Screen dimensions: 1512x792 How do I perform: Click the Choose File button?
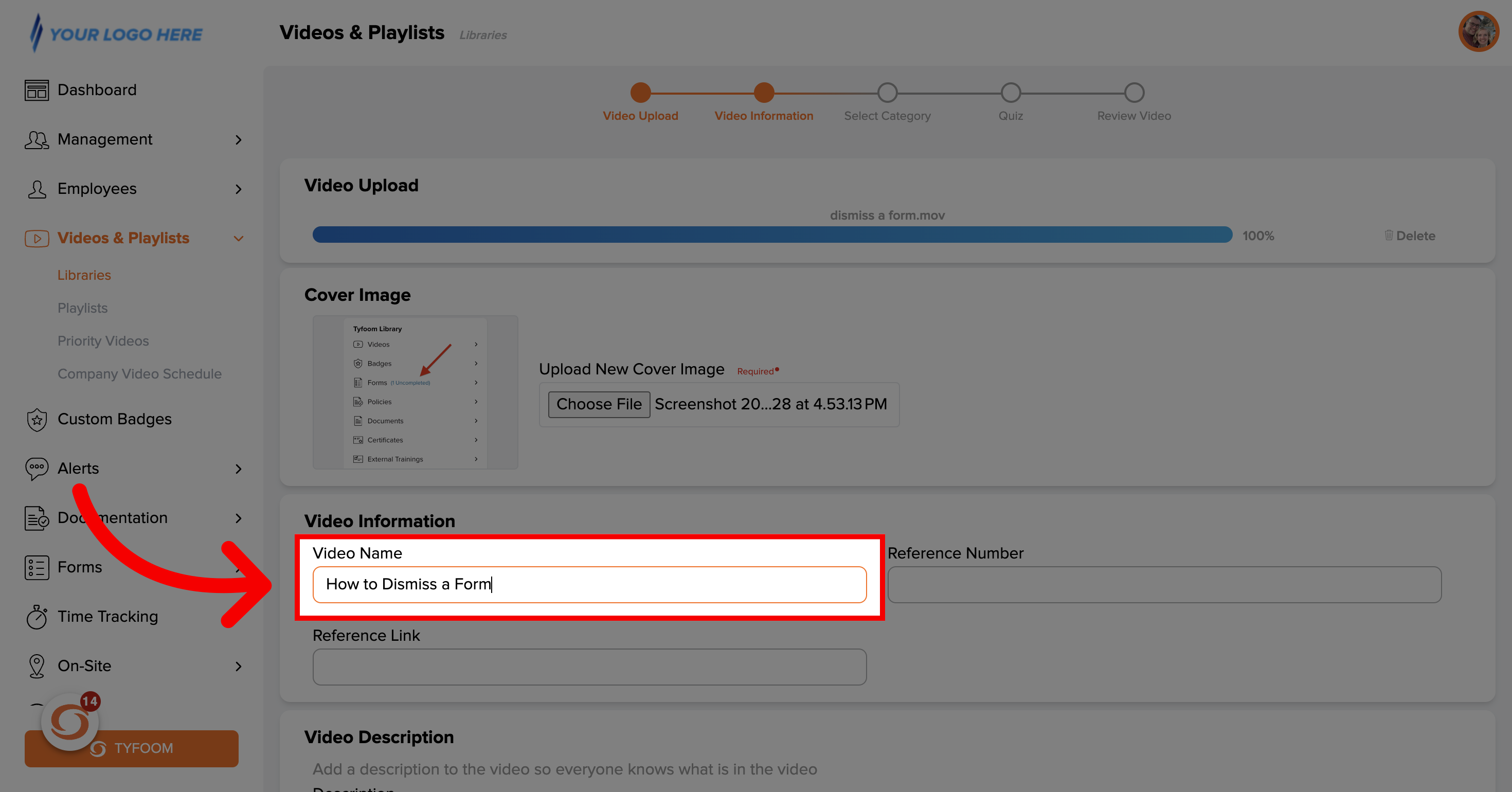coord(598,404)
